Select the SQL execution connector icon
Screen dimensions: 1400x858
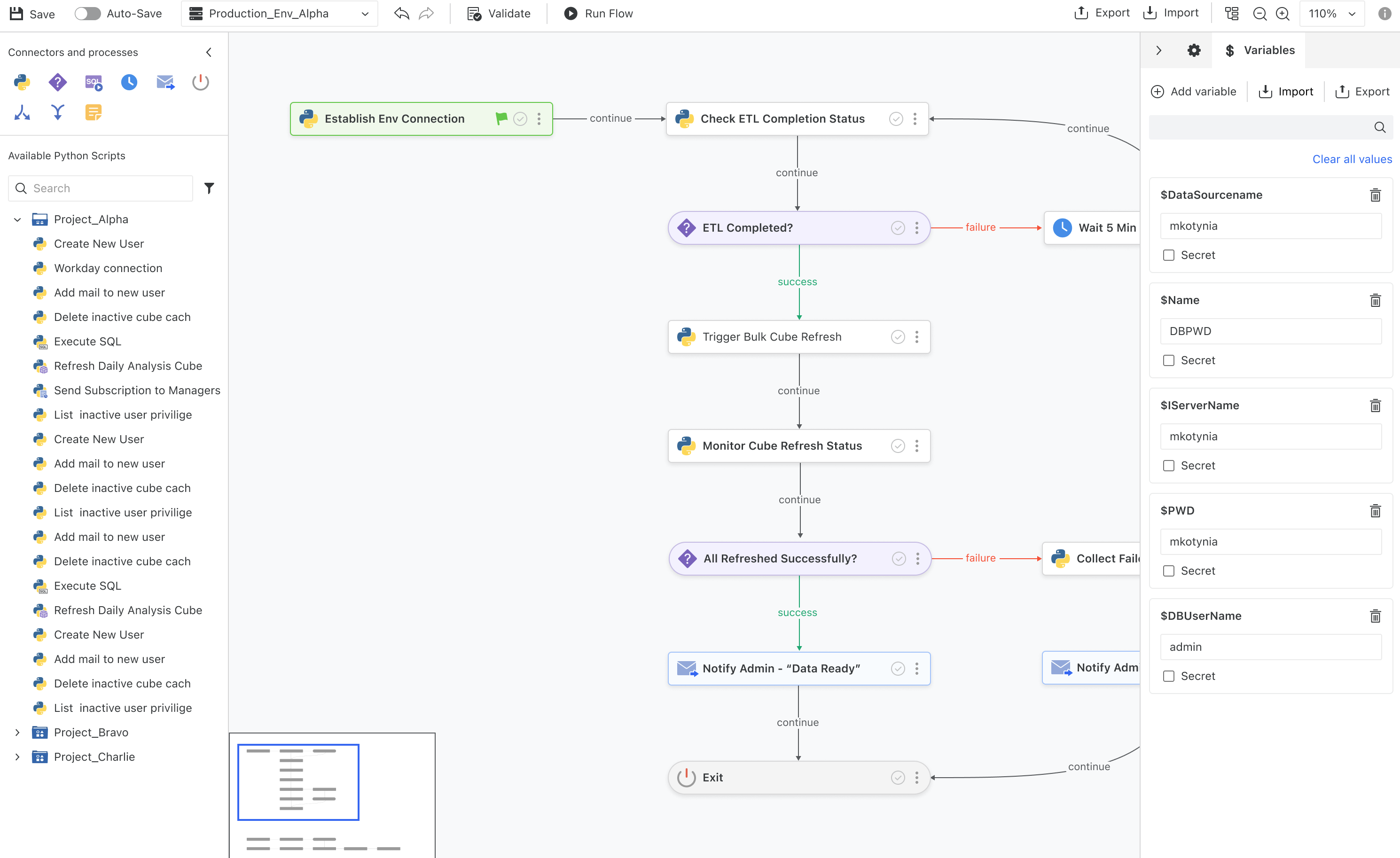pos(94,82)
